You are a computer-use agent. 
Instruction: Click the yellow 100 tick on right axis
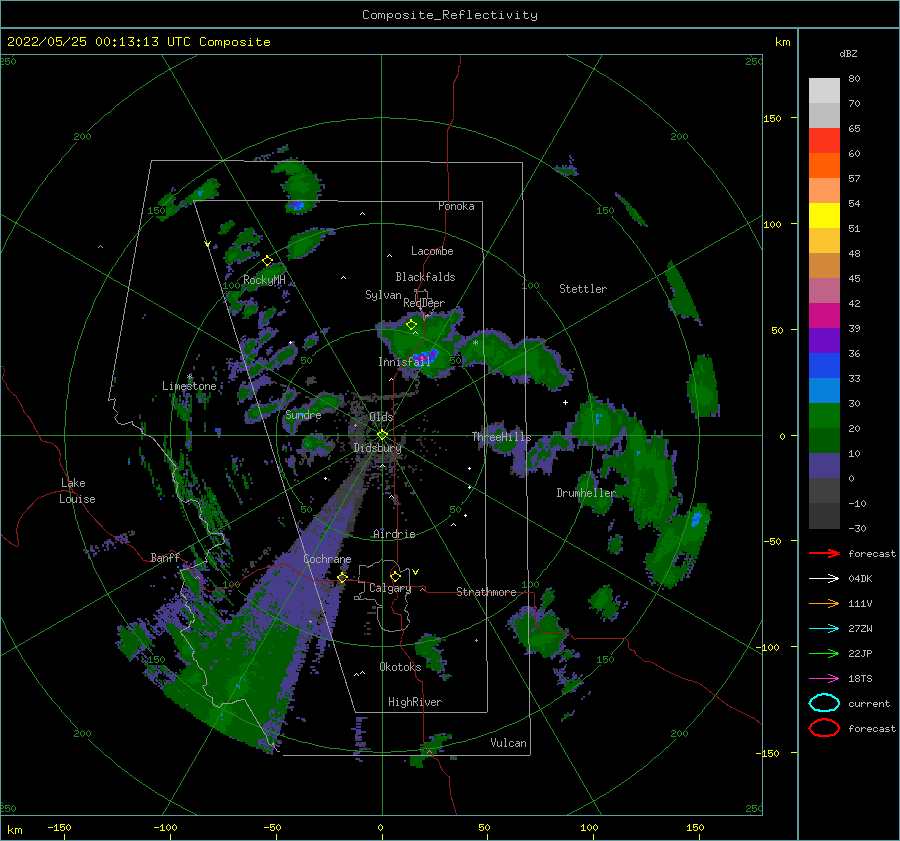773,224
